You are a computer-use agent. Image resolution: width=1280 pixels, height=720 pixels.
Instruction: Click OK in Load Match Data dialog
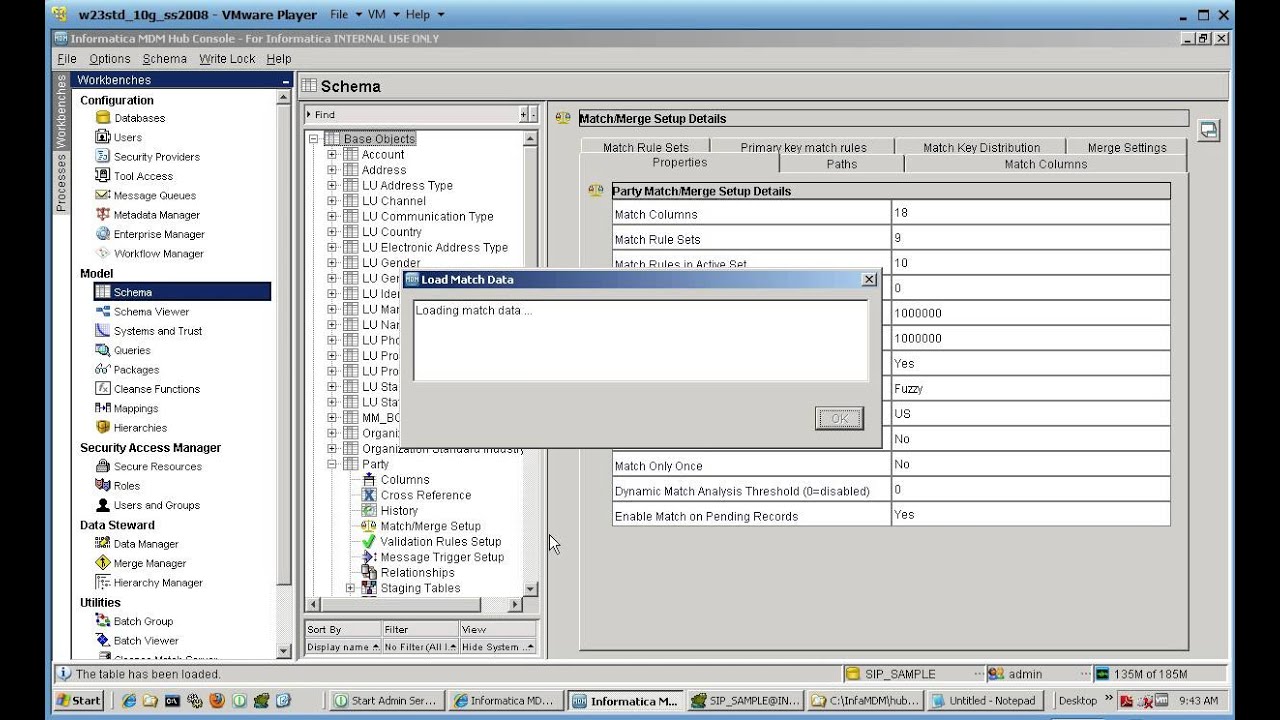point(839,419)
